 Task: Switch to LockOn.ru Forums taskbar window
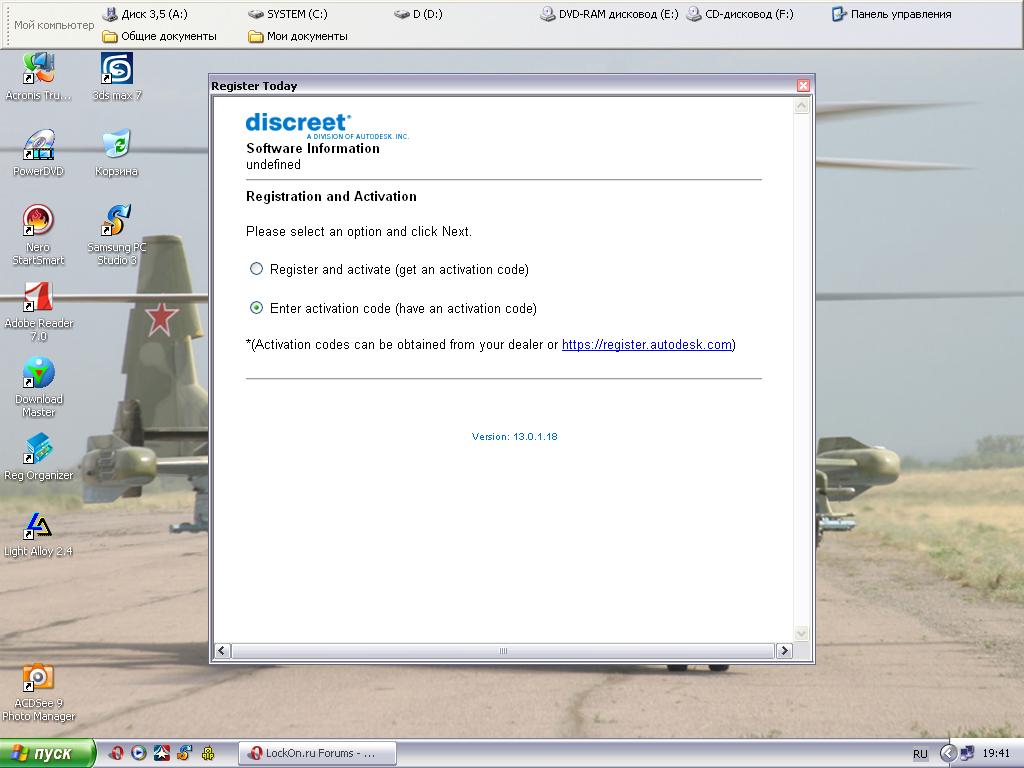[317, 753]
